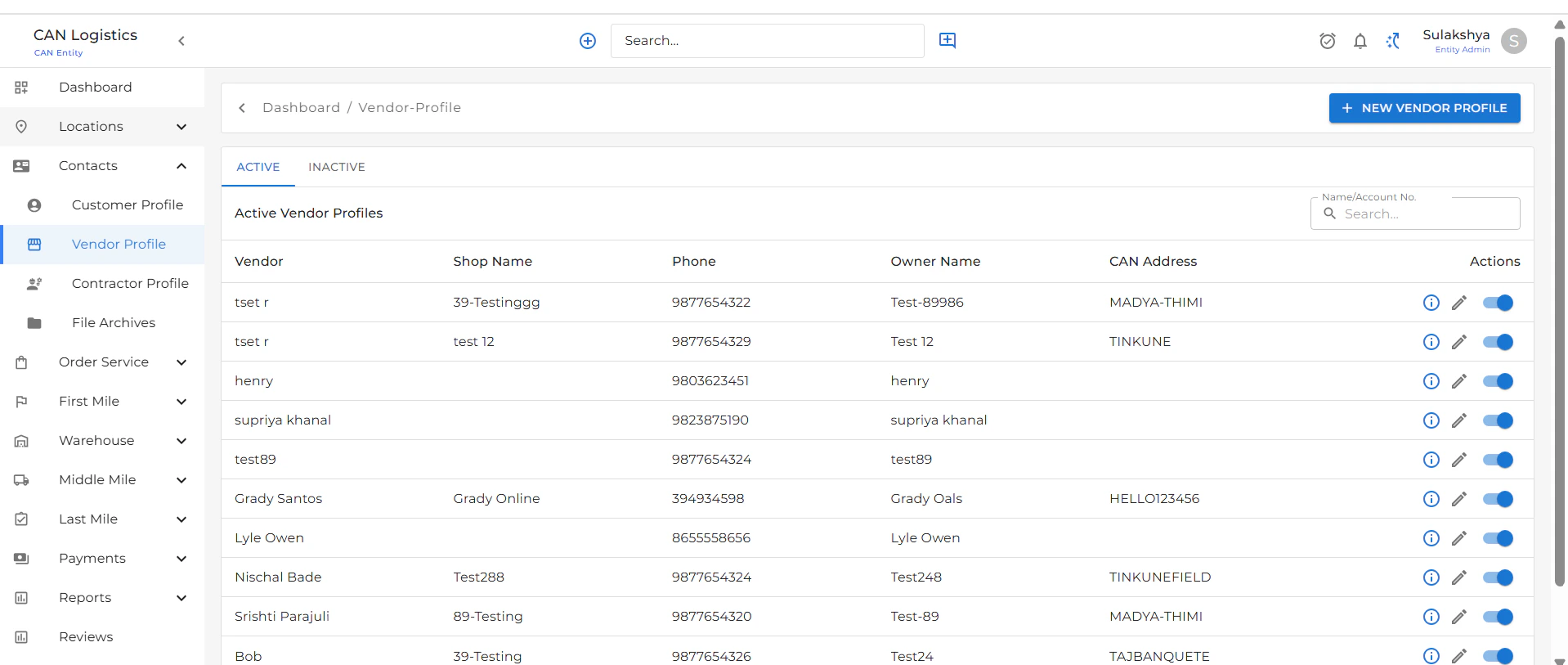Click the top global Search field

768,41
